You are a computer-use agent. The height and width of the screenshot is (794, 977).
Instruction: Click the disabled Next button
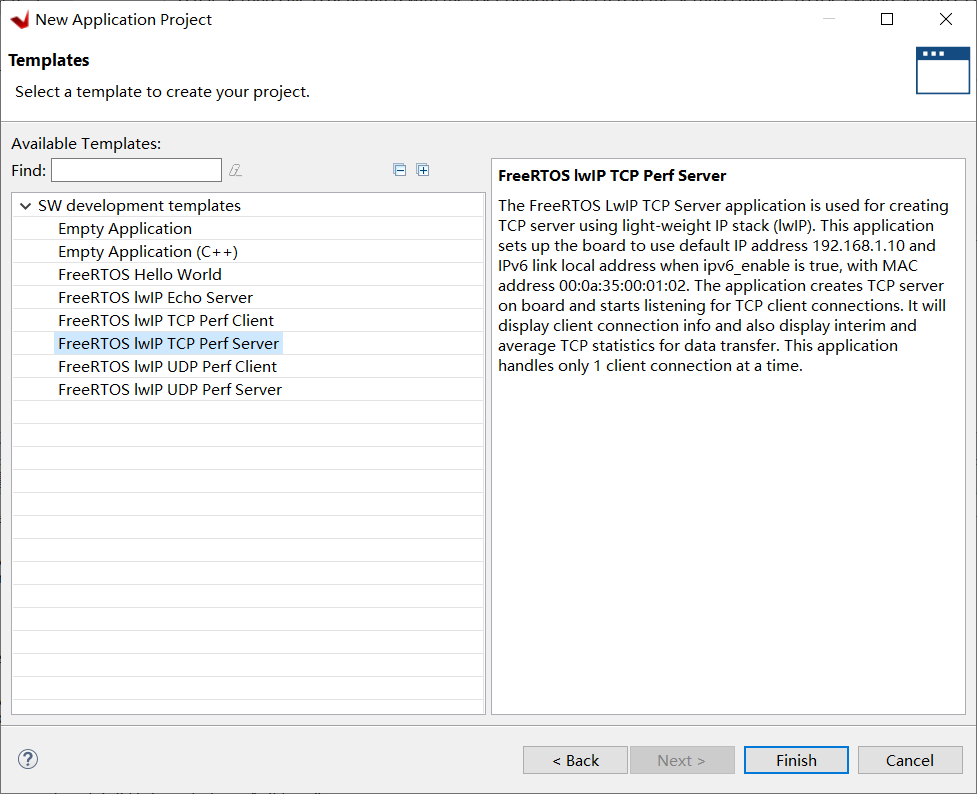[x=682, y=760]
